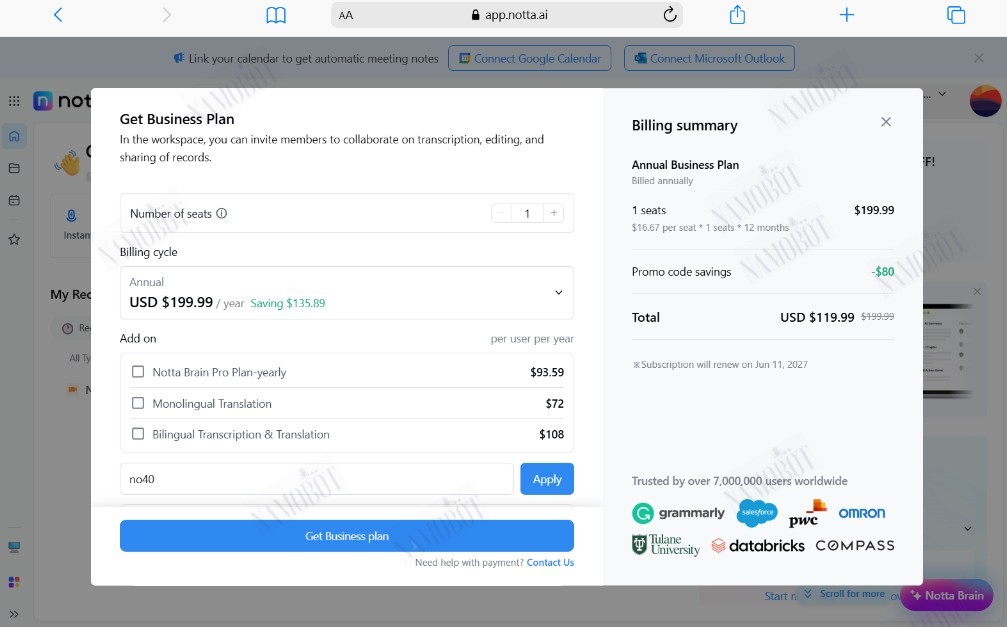Image resolution: width=1007 pixels, height=627 pixels.
Task: Dismiss the calendar link banner
Action: click(978, 58)
